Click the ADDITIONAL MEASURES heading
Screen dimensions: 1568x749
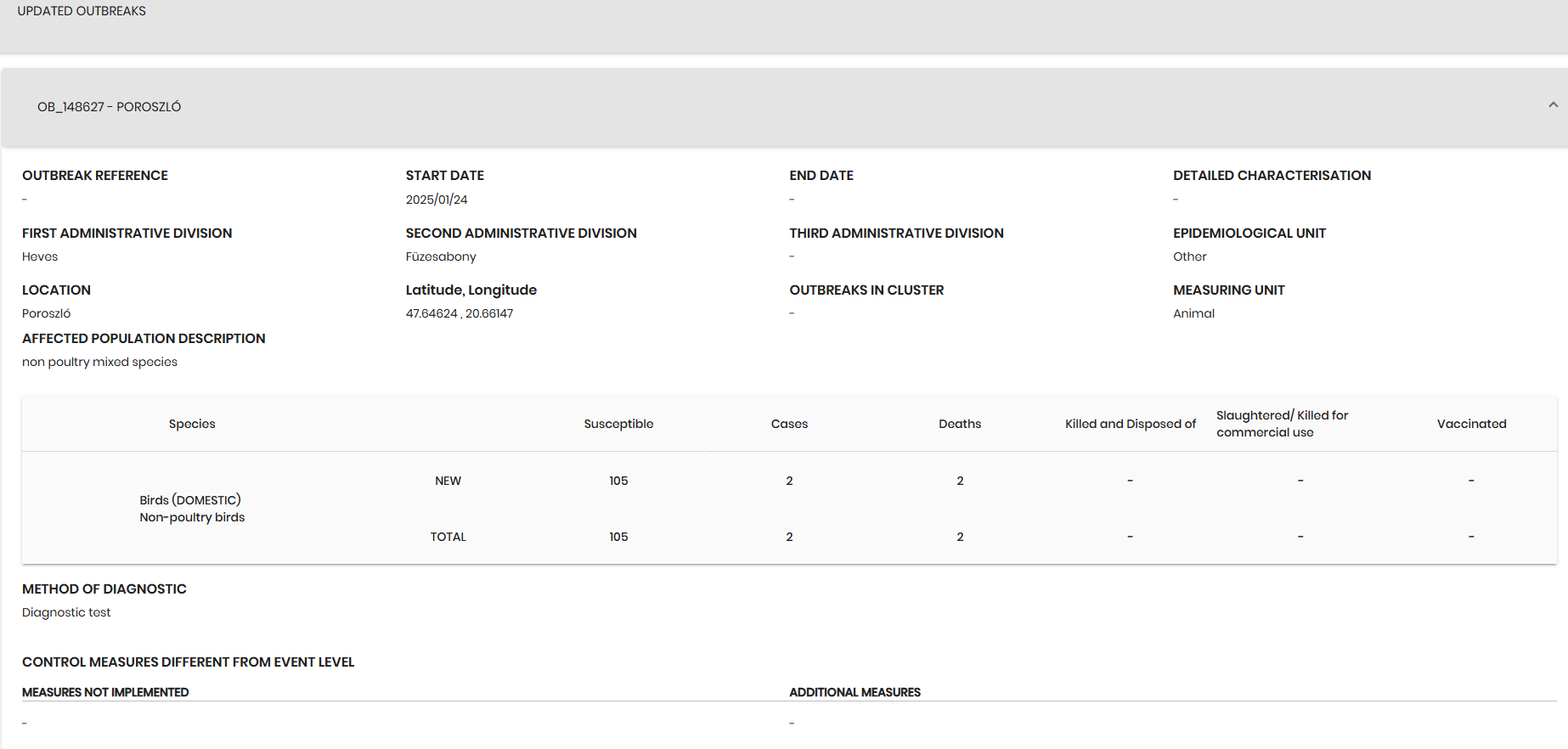[855, 692]
